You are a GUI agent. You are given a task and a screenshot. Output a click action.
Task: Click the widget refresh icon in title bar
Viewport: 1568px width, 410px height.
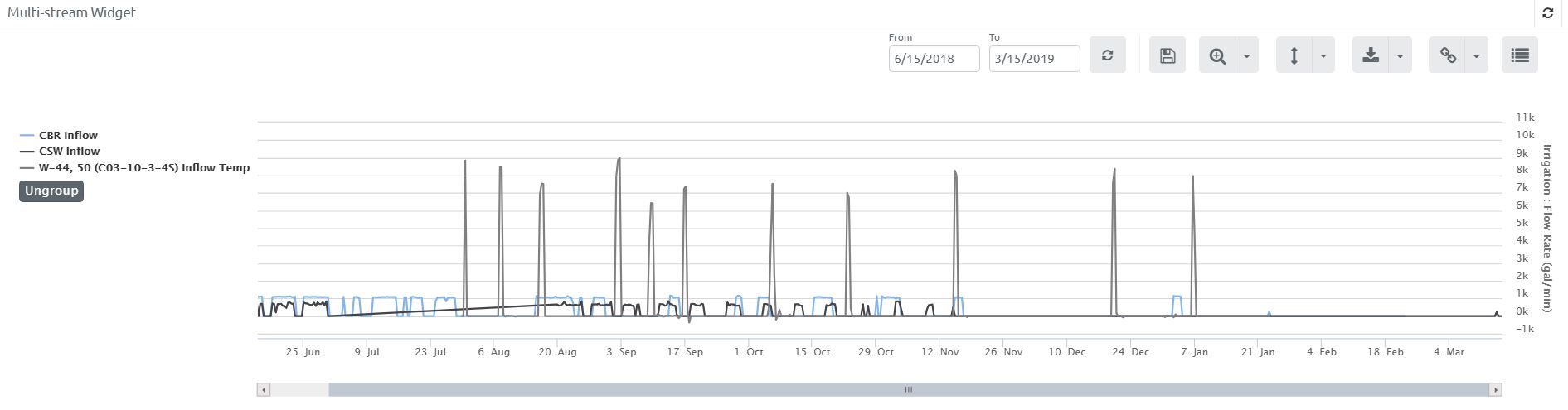pyautogui.click(x=1547, y=13)
